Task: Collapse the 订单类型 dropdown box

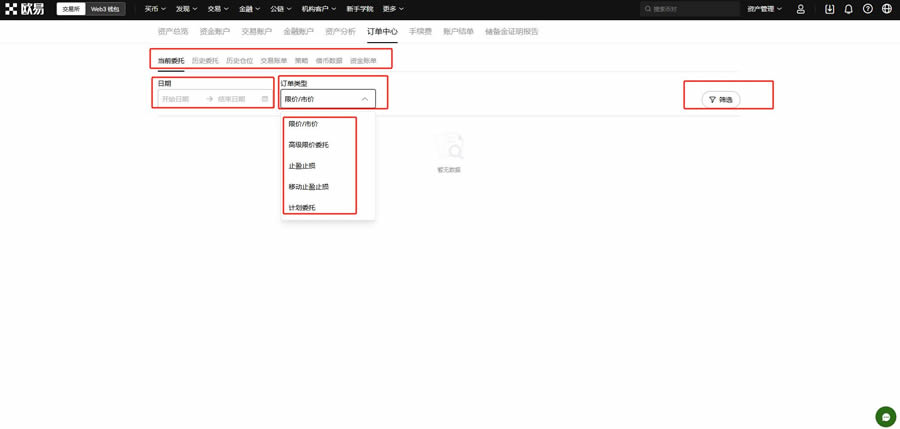Action: (328, 99)
